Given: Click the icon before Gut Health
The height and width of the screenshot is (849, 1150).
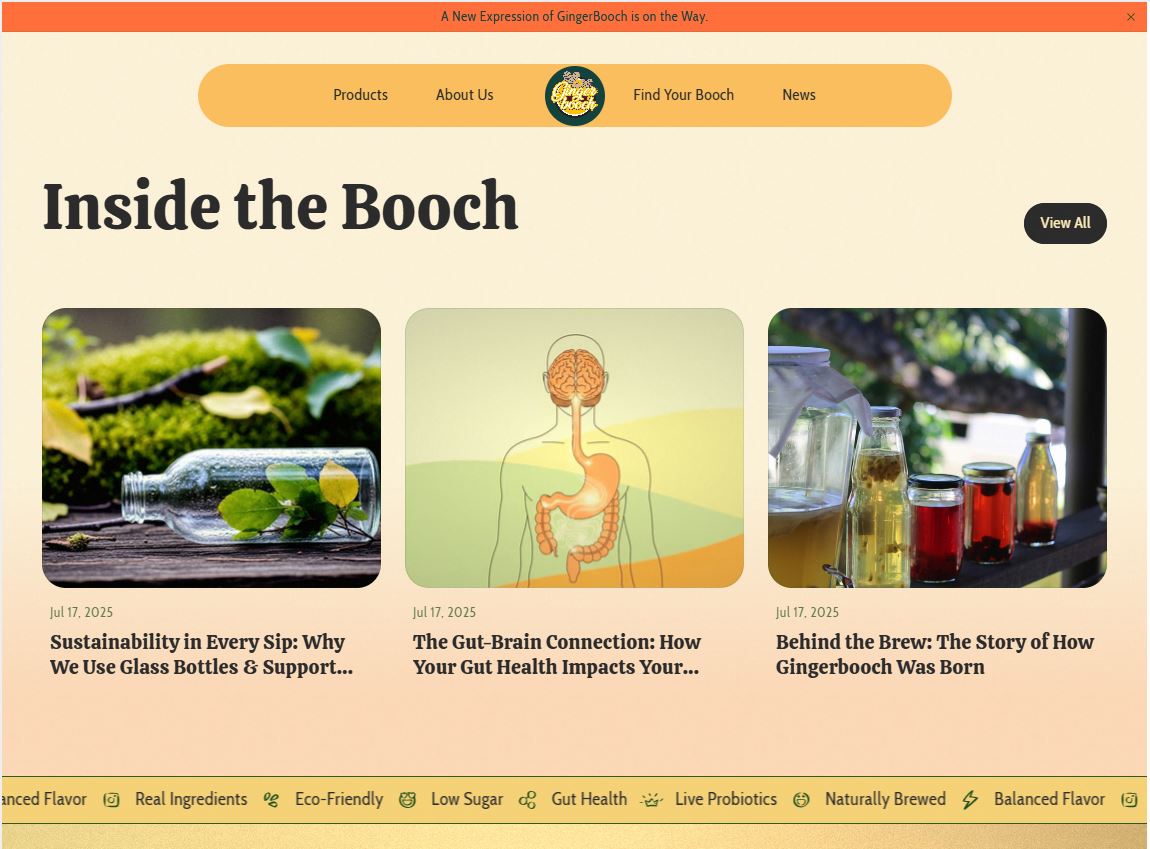Looking at the screenshot, I should (x=527, y=800).
